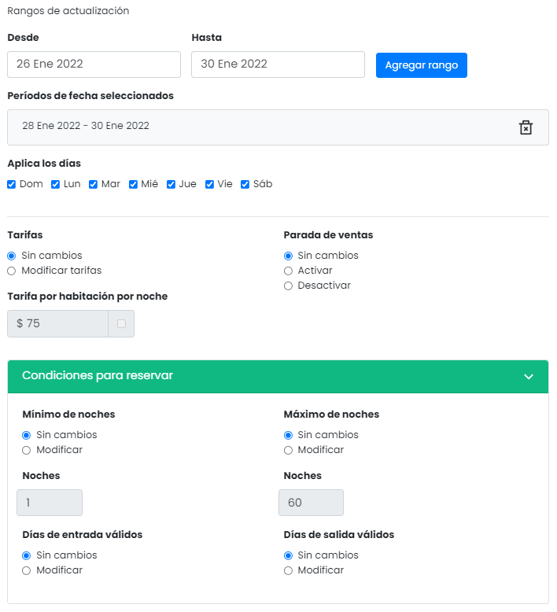The image size is (557, 612).
Task: Open the Hasta date field
Action: [278, 64]
